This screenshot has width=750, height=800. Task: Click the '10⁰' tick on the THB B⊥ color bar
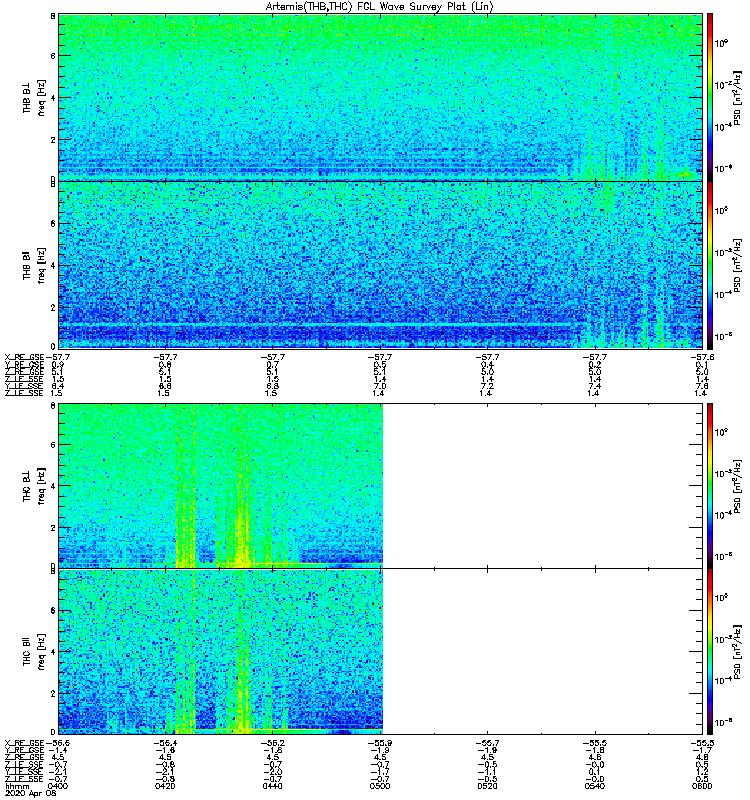(721, 43)
